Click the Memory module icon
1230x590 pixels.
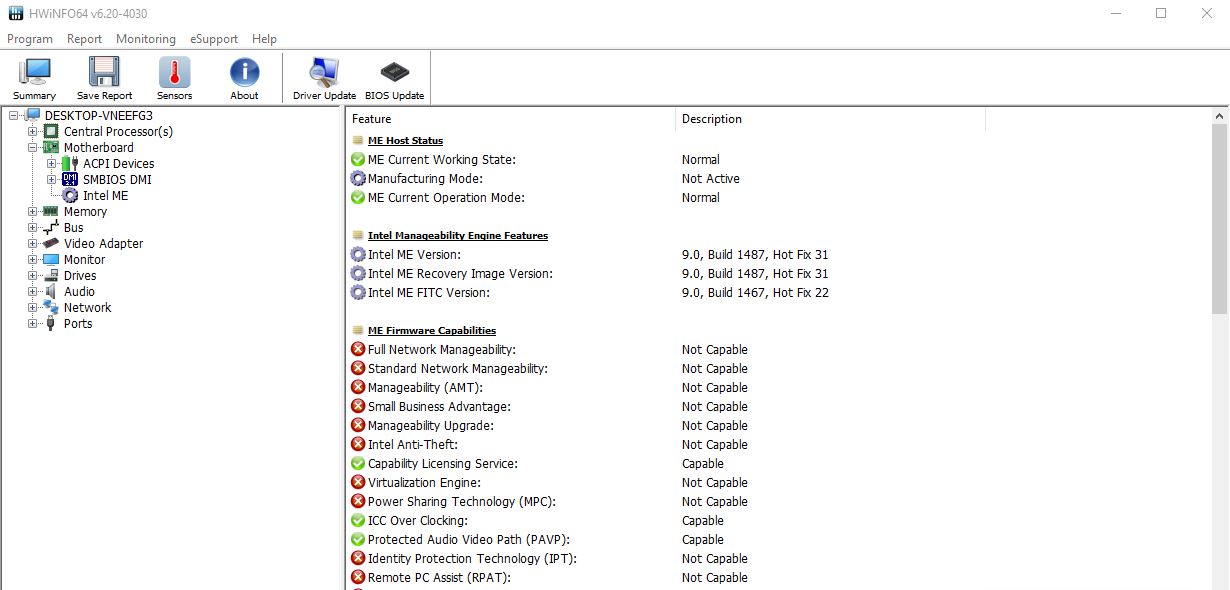click(51, 211)
